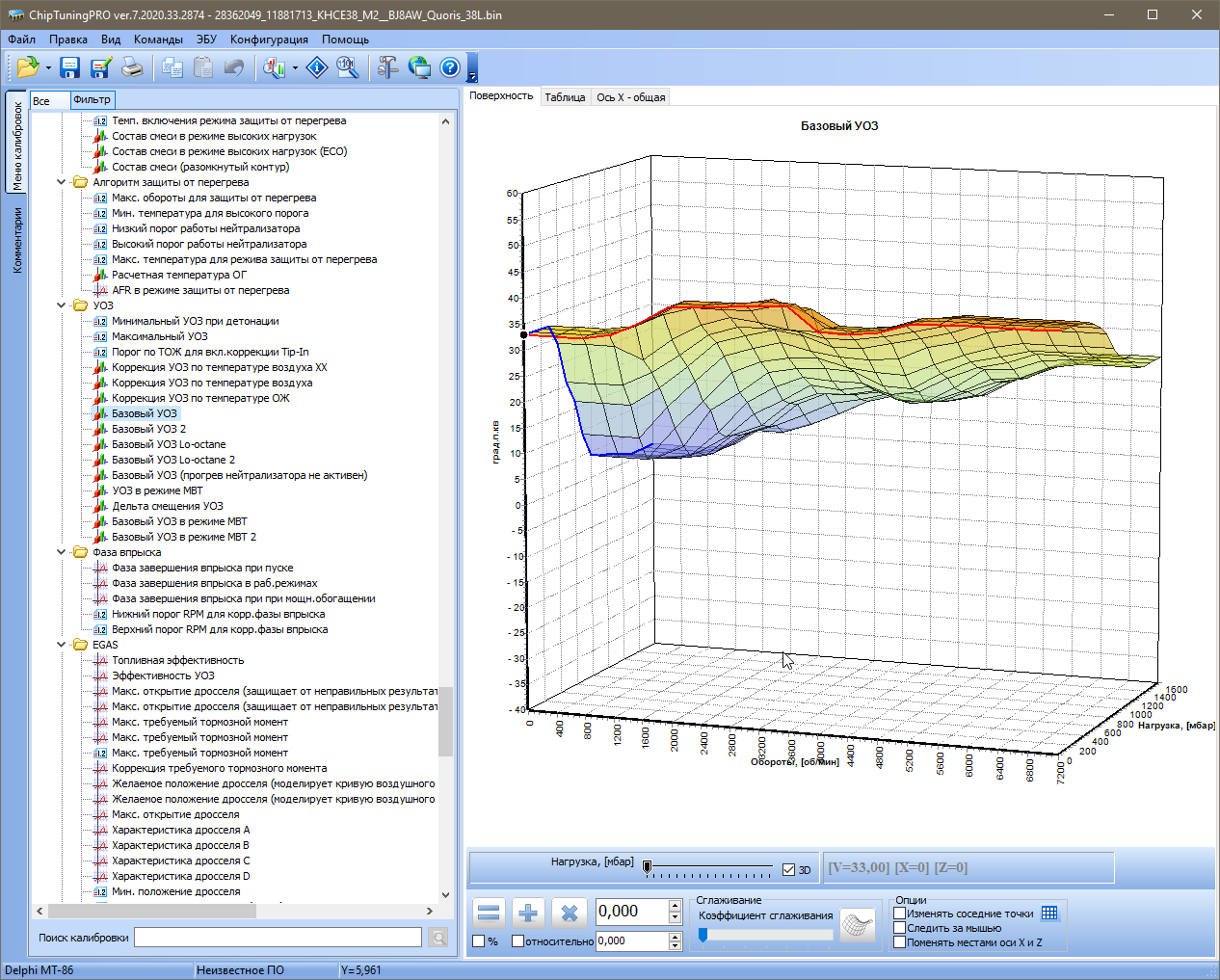The height and width of the screenshot is (980, 1220).
Task: Collapse the 'Фаза впрыска' tree folder
Action: click(x=62, y=552)
